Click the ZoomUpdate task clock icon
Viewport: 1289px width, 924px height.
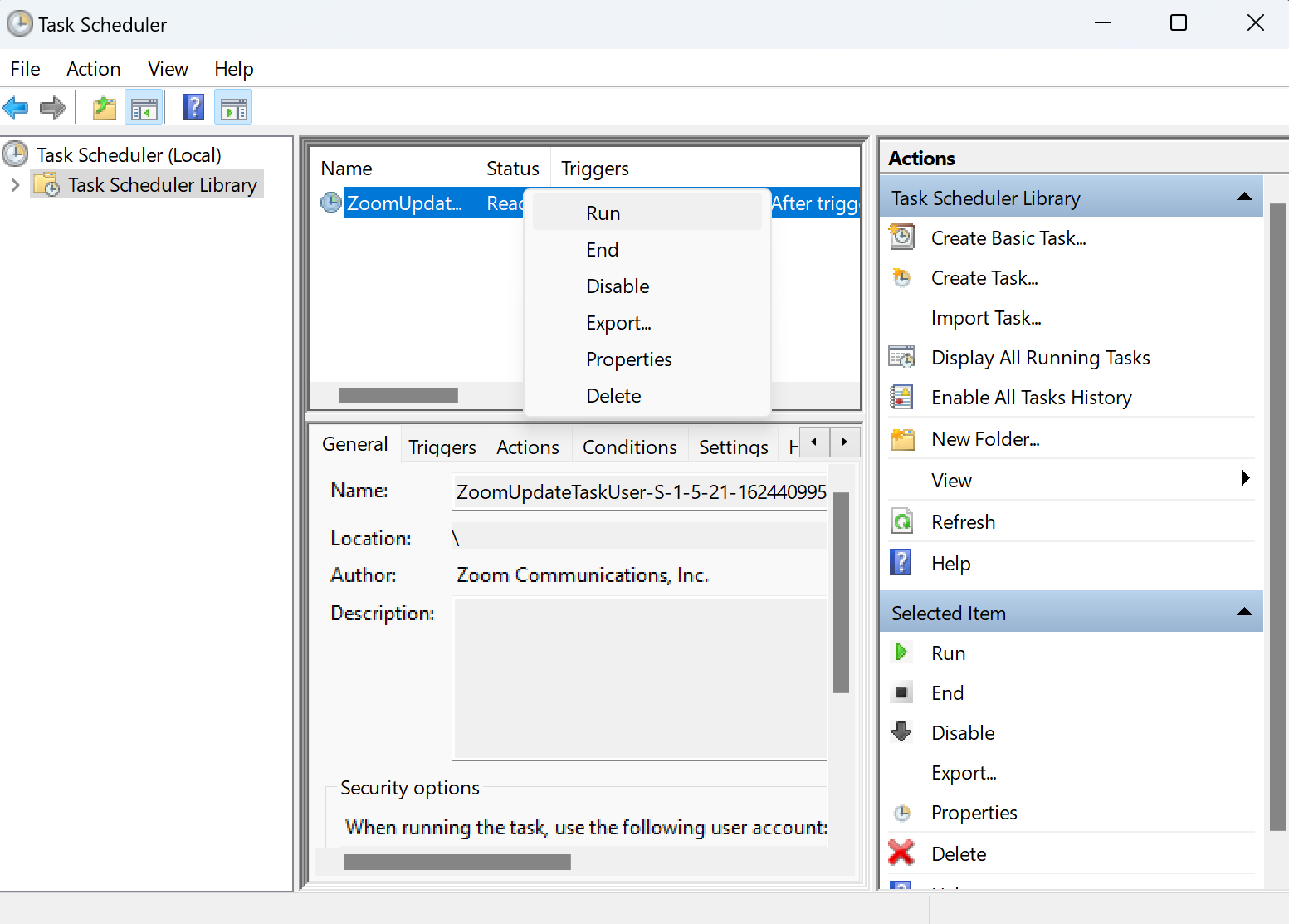pos(331,203)
